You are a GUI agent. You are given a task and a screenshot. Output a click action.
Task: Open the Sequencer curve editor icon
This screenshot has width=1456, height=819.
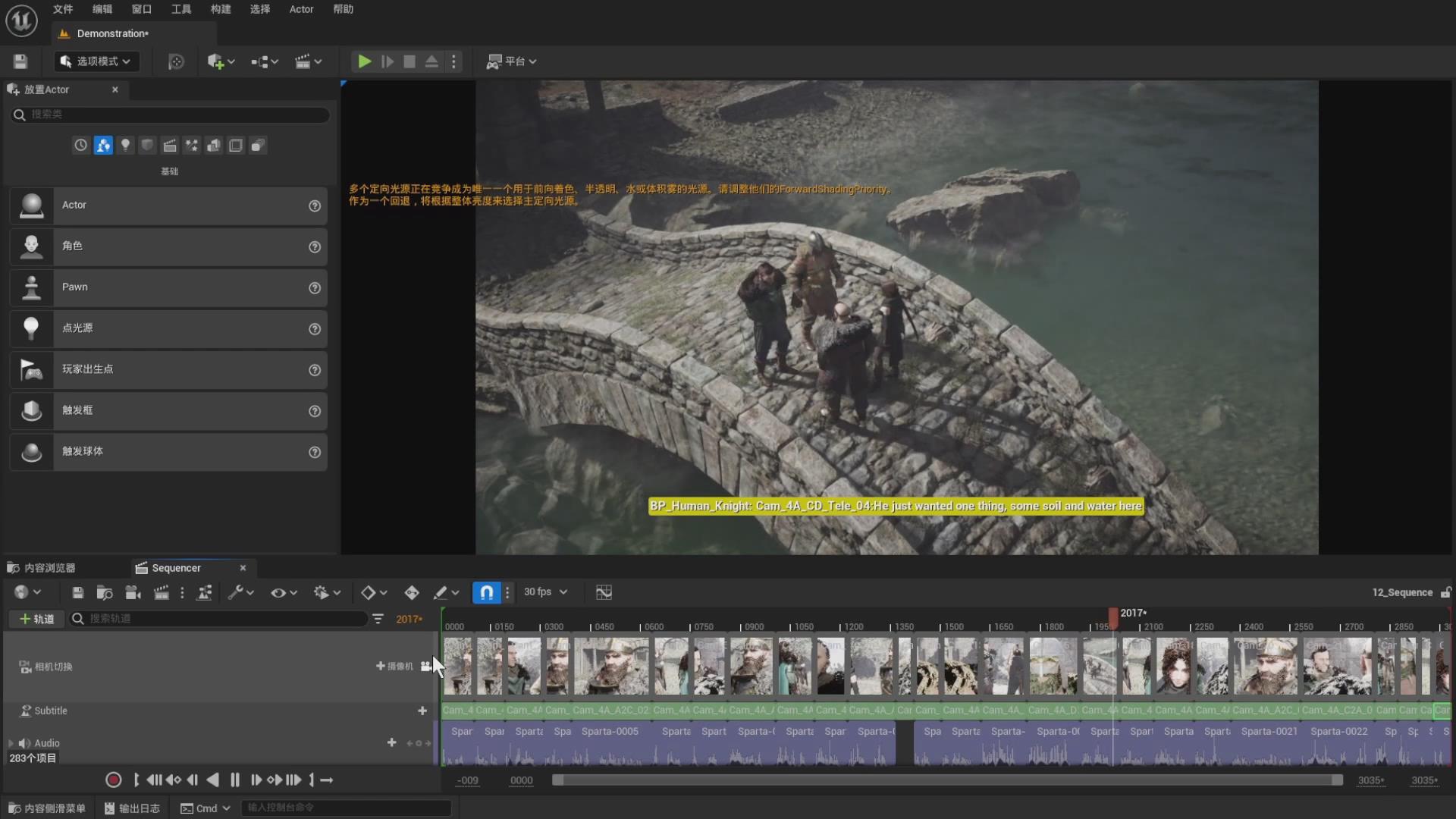coord(604,592)
